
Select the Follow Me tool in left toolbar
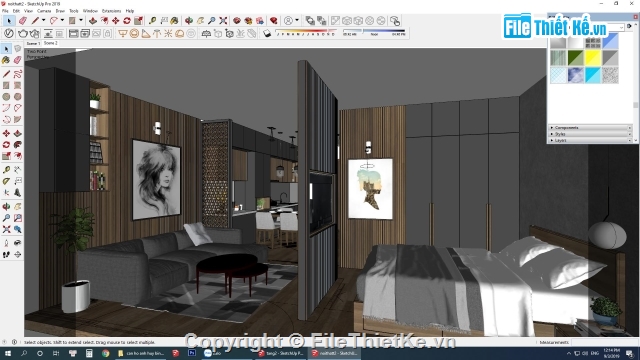18,144
